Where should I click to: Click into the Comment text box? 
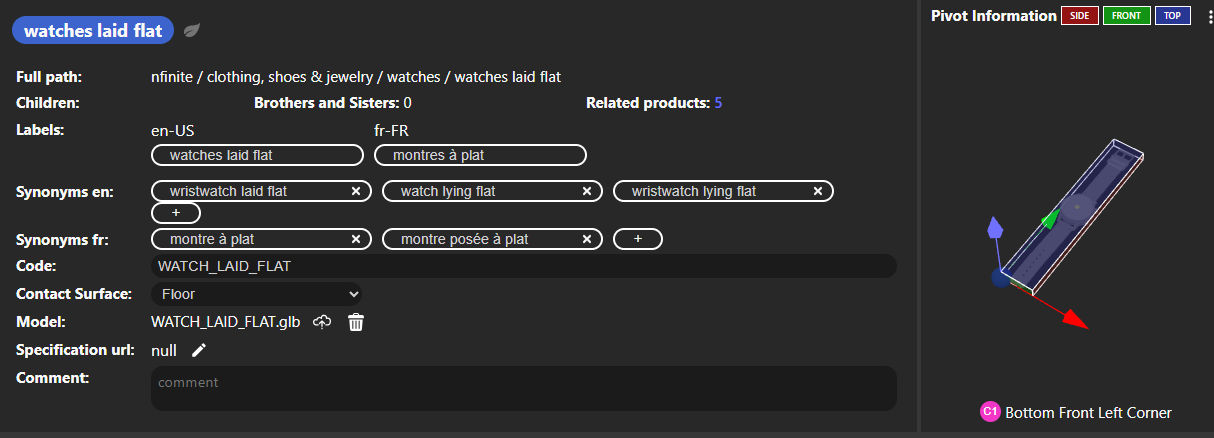(523, 388)
